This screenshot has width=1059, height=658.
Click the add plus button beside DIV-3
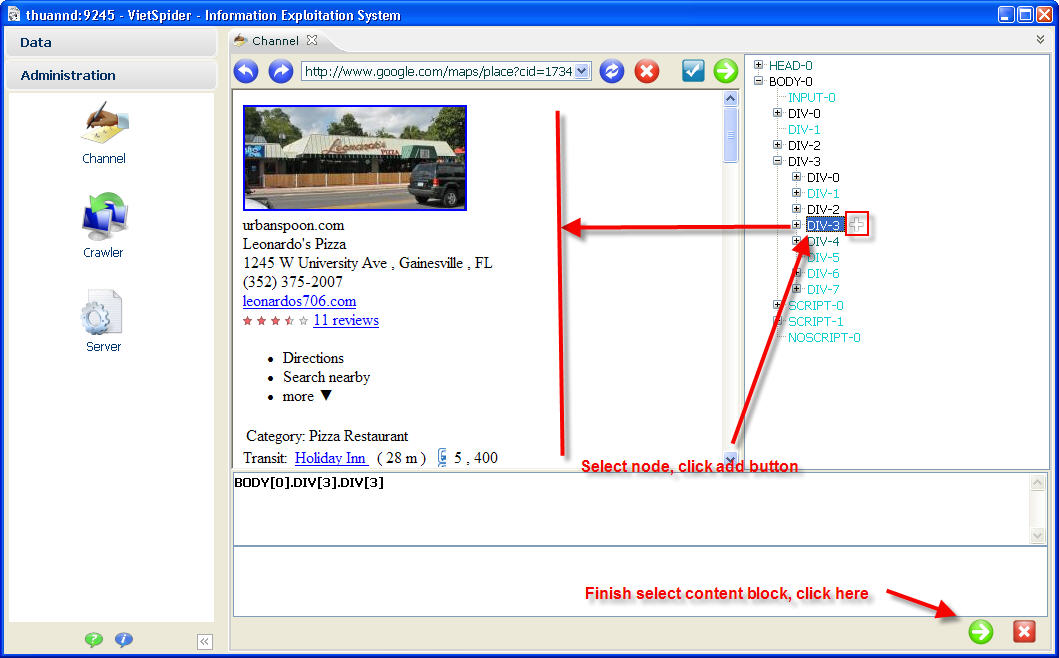pos(857,226)
